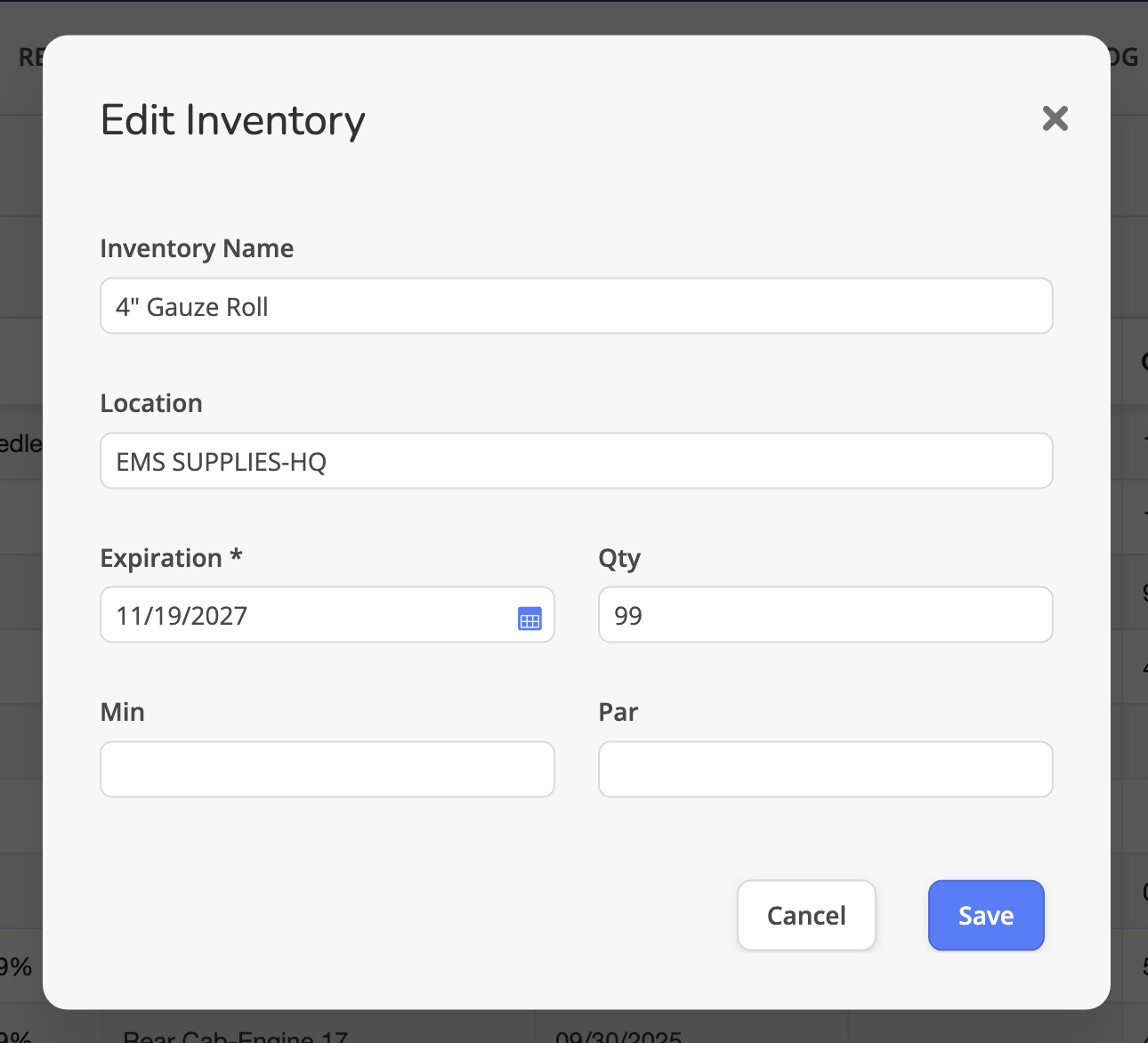Save the inventory changes

[985, 916]
